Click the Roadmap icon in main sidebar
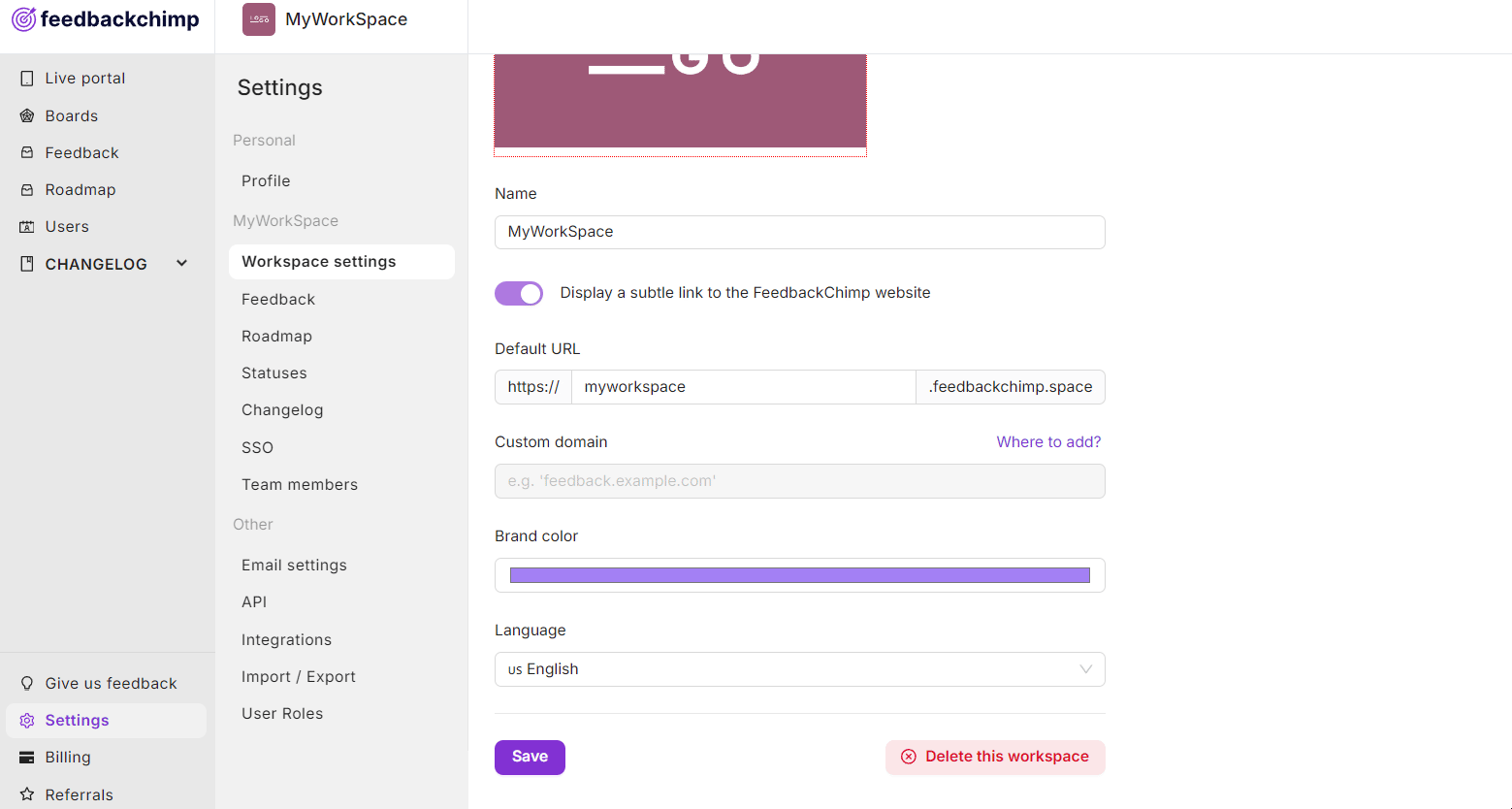1512x809 pixels. 27,189
